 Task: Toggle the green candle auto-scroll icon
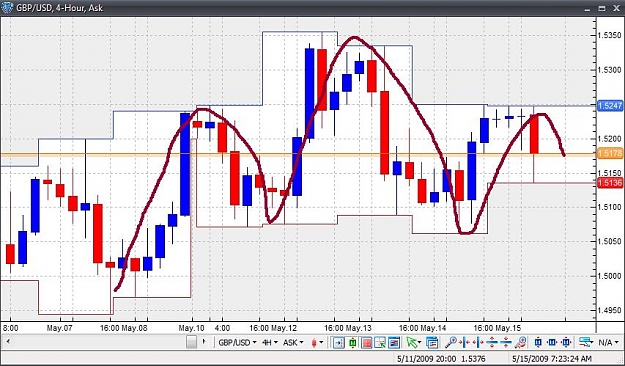pyautogui.click(x=353, y=342)
